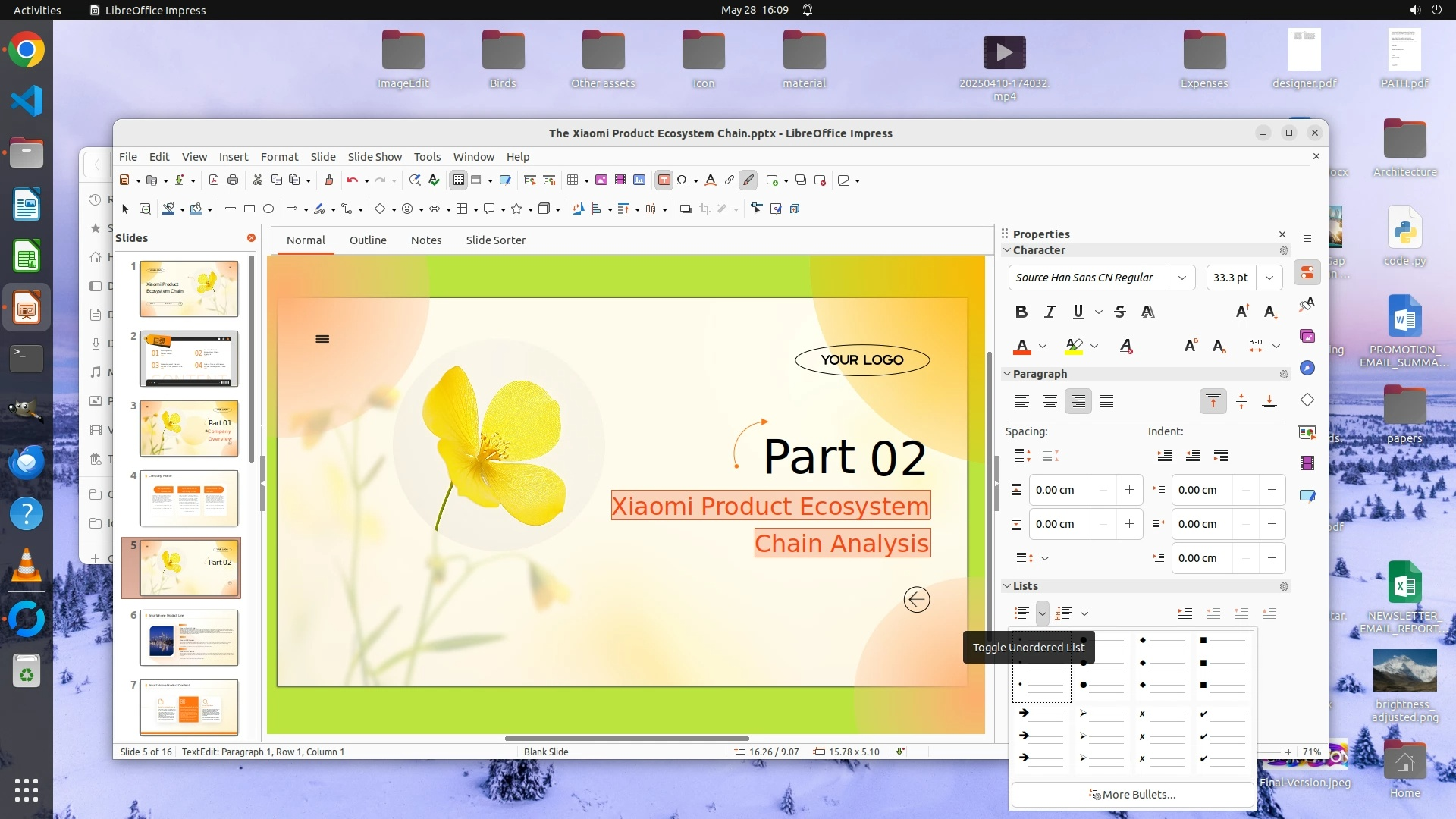This screenshot has height=819, width=1456.
Task: Click the More Bullets button
Action: point(1132,794)
